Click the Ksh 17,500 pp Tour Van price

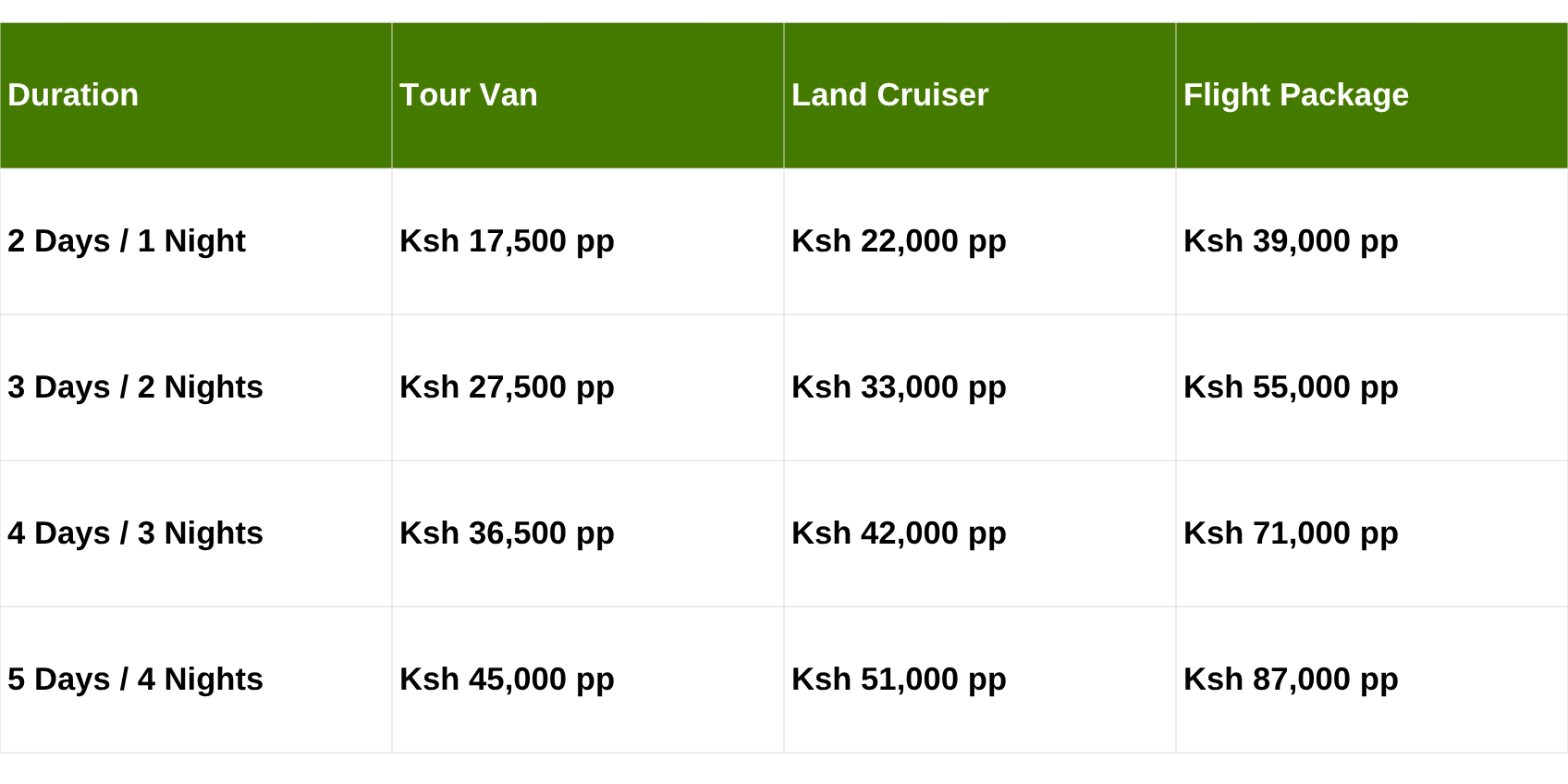coord(507,241)
